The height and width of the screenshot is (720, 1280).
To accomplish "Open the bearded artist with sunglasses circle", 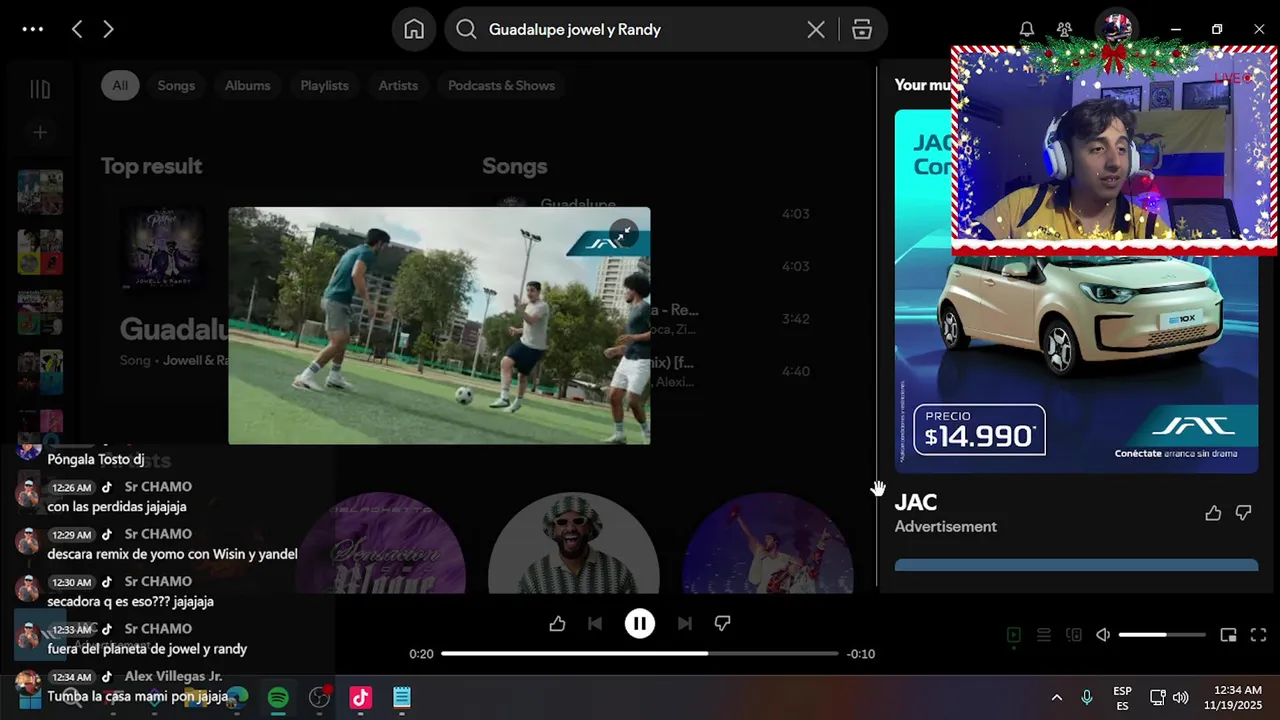I will pyautogui.click(x=573, y=543).
